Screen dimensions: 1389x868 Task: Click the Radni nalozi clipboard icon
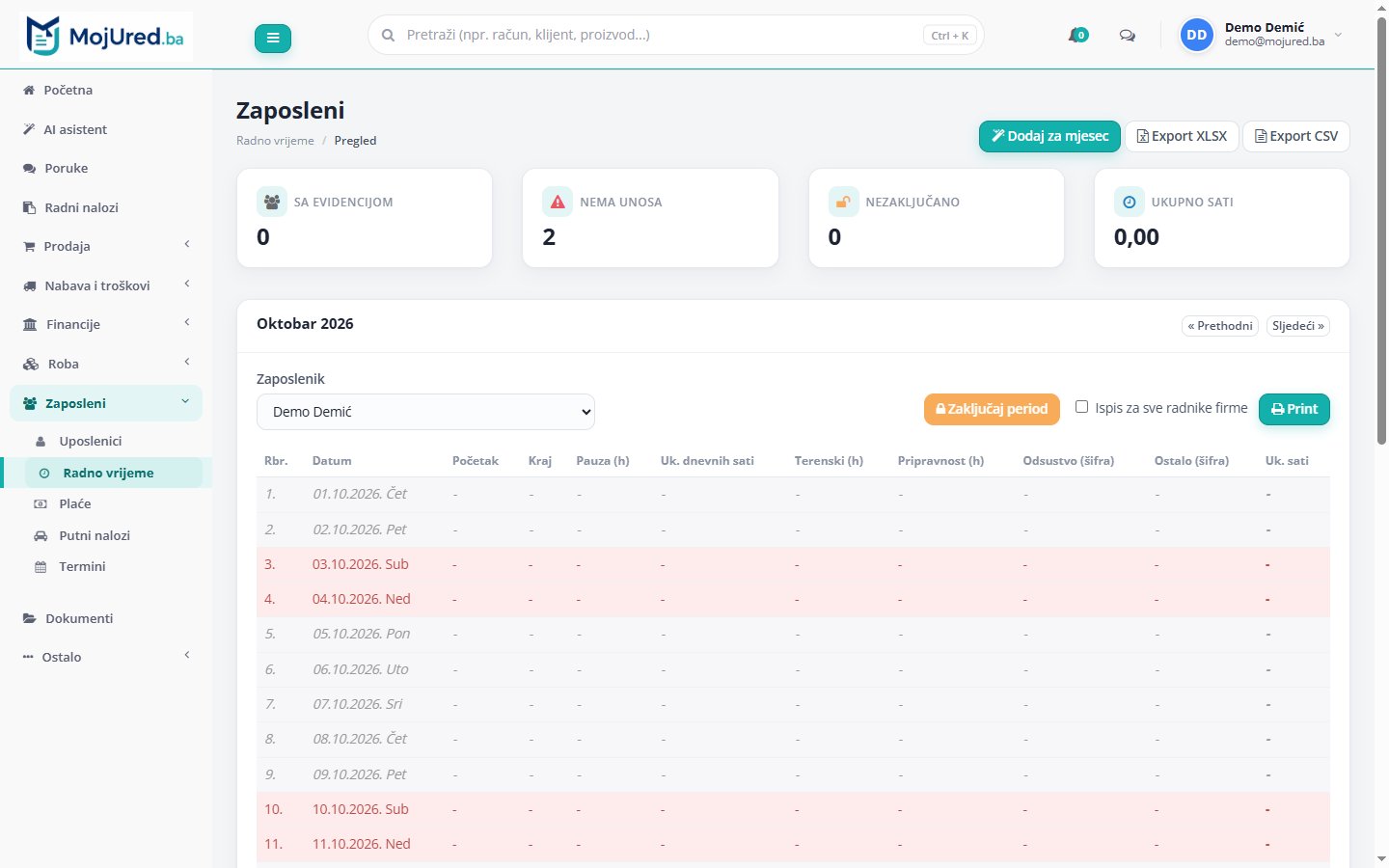click(x=29, y=207)
